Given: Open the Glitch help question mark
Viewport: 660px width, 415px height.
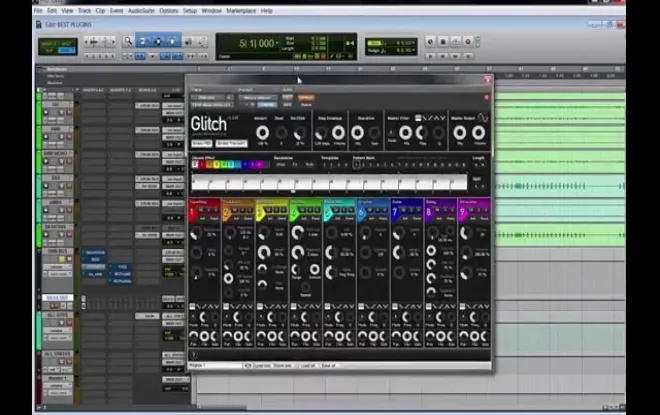Looking at the screenshot, I should tap(194, 355).
